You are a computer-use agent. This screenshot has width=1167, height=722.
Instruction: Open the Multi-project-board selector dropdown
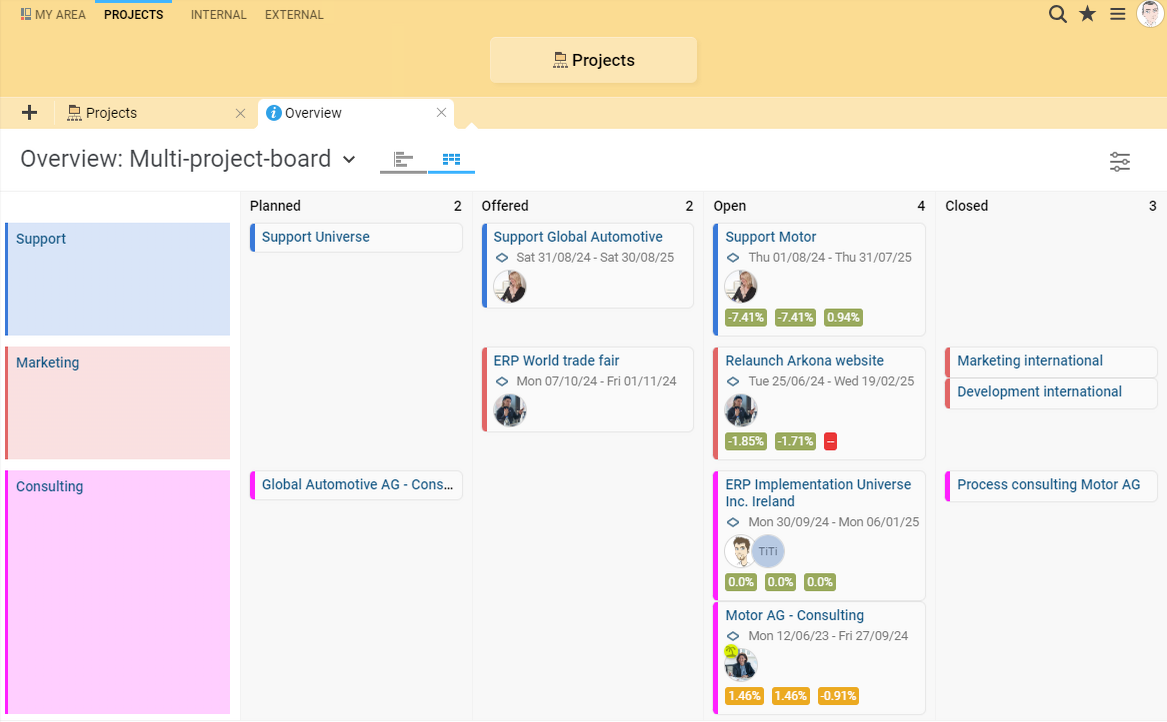(348, 159)
